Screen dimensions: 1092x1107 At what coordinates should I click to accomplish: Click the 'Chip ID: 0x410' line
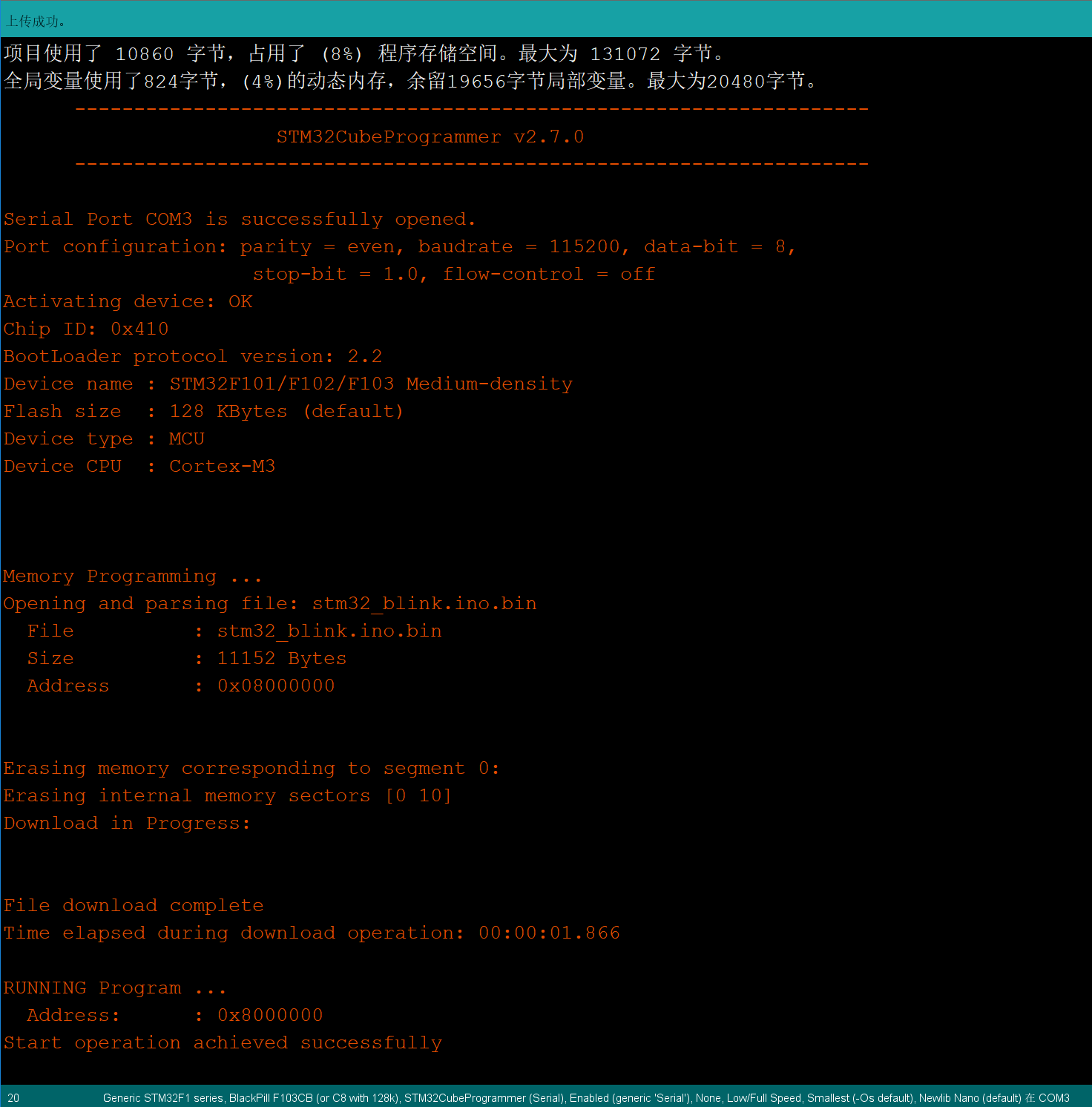(86, 329)
